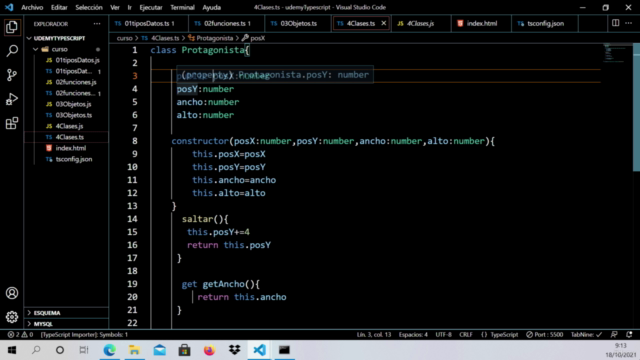Switch to tsconfig.json tab
This screenshot has height=360, width=640.
(545, 23)
